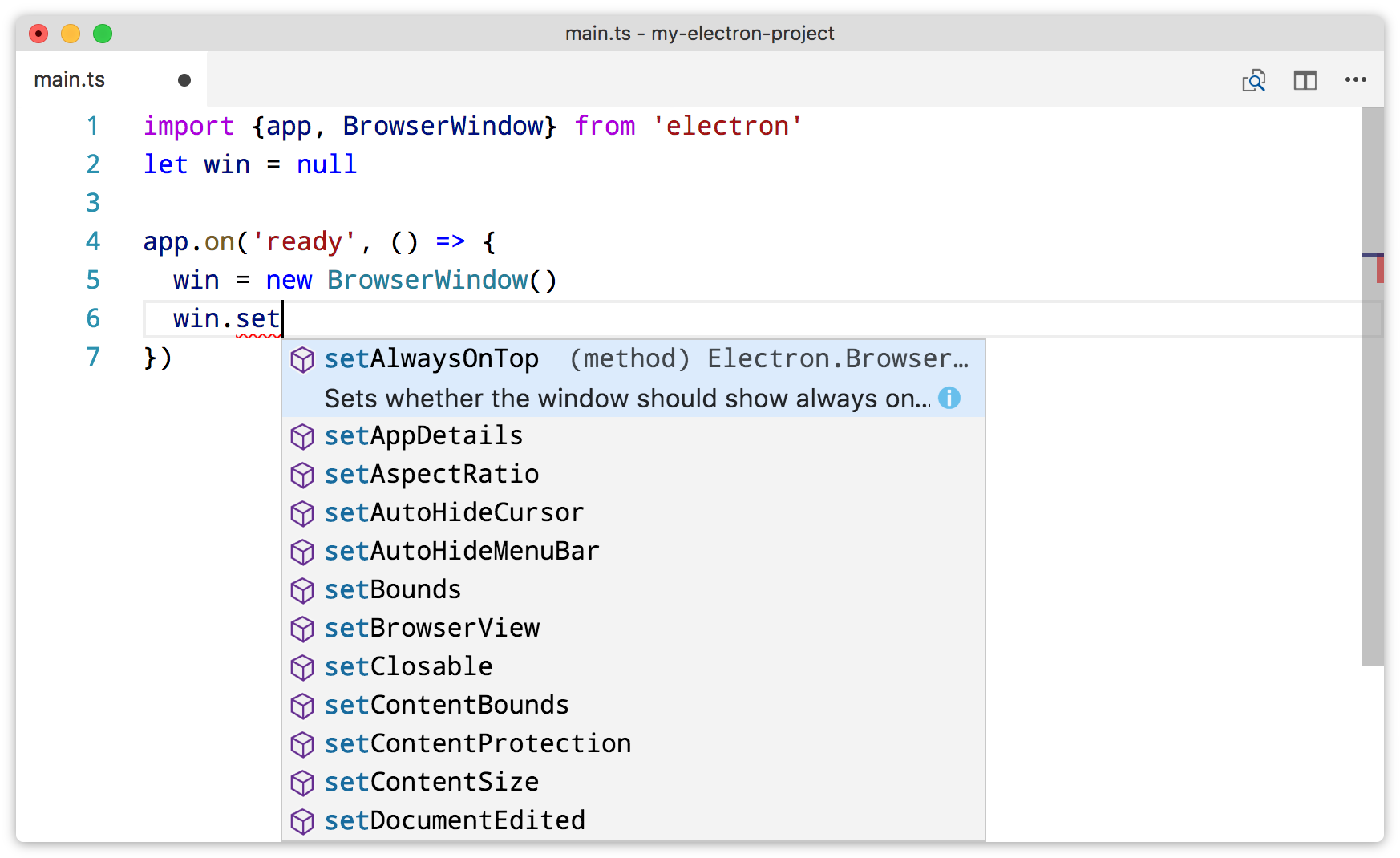Click the window title bar showing my-electron-project

point(700,33)
